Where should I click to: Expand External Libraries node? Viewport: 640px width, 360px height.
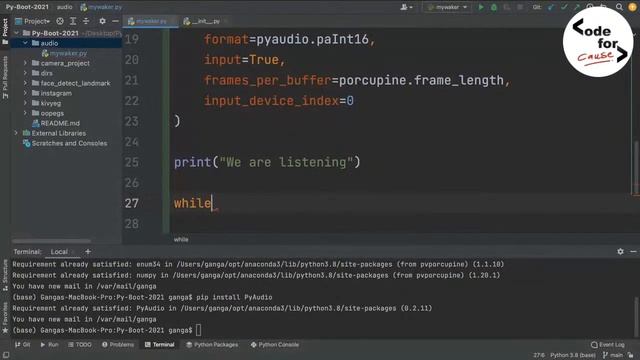[16, 133]
